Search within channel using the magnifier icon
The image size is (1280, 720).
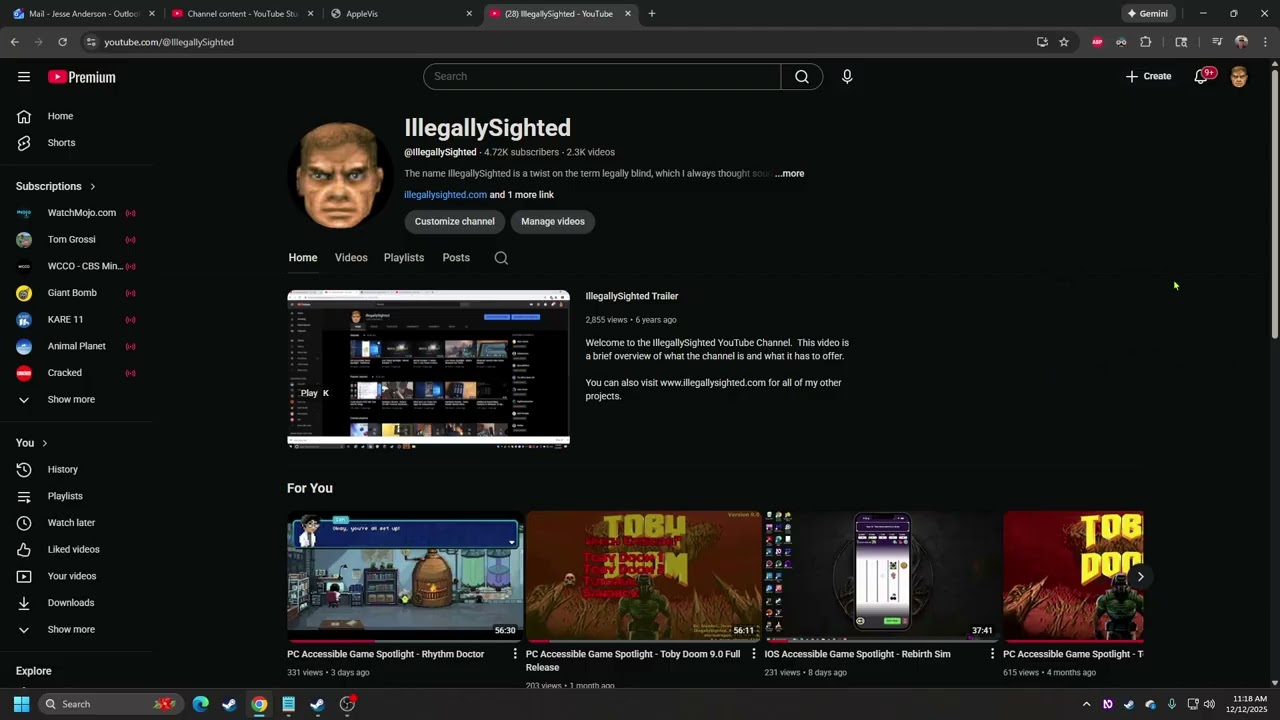pos(501,258)
